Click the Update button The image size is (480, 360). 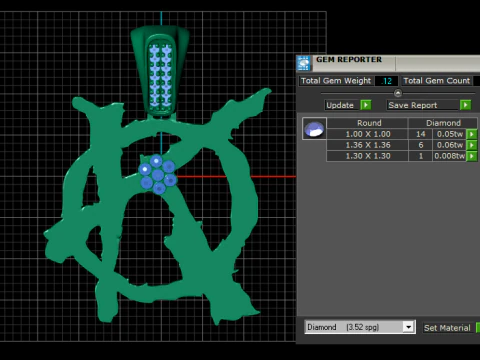point(342,105)
